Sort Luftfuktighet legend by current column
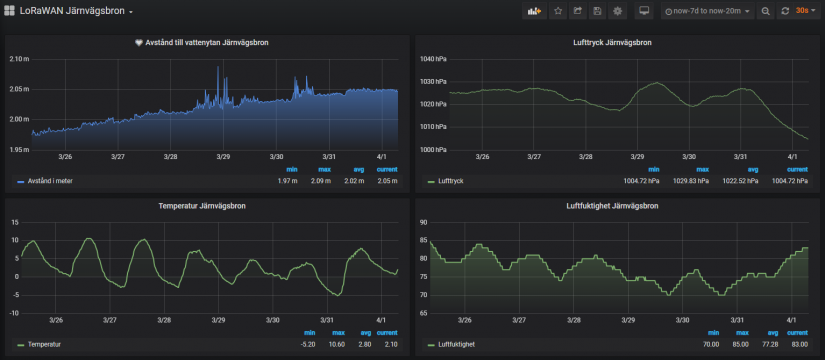 [x=797, y=333]
